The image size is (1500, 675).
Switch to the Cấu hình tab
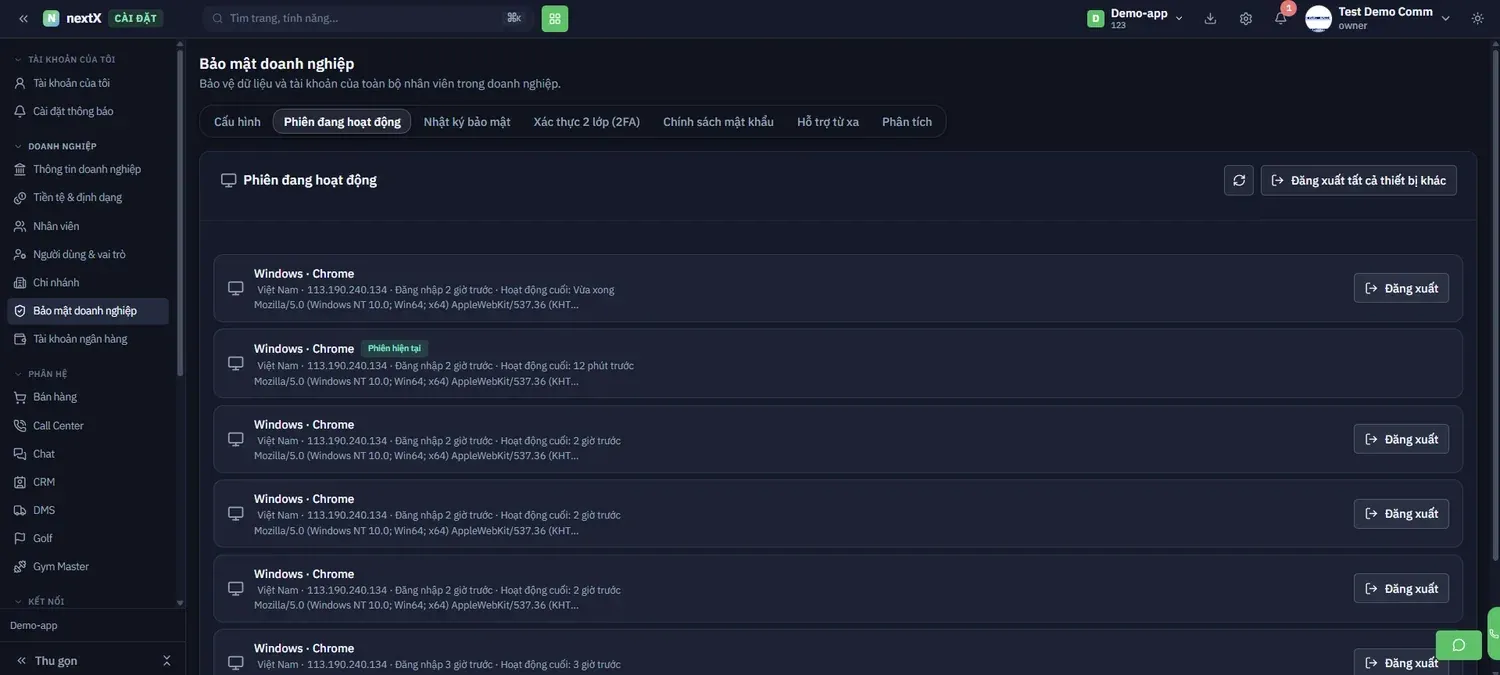237,122
